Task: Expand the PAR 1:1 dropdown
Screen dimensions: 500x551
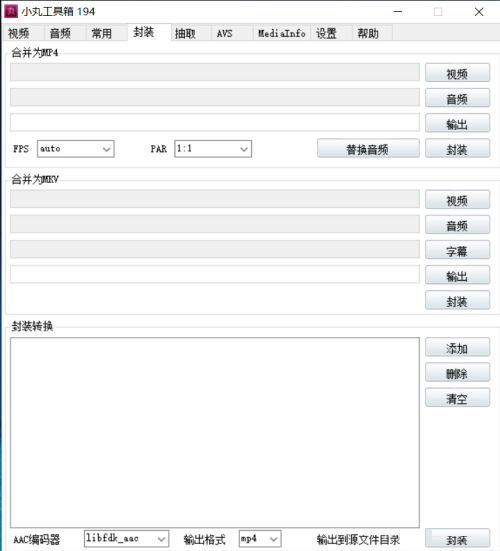Action: 213,149
